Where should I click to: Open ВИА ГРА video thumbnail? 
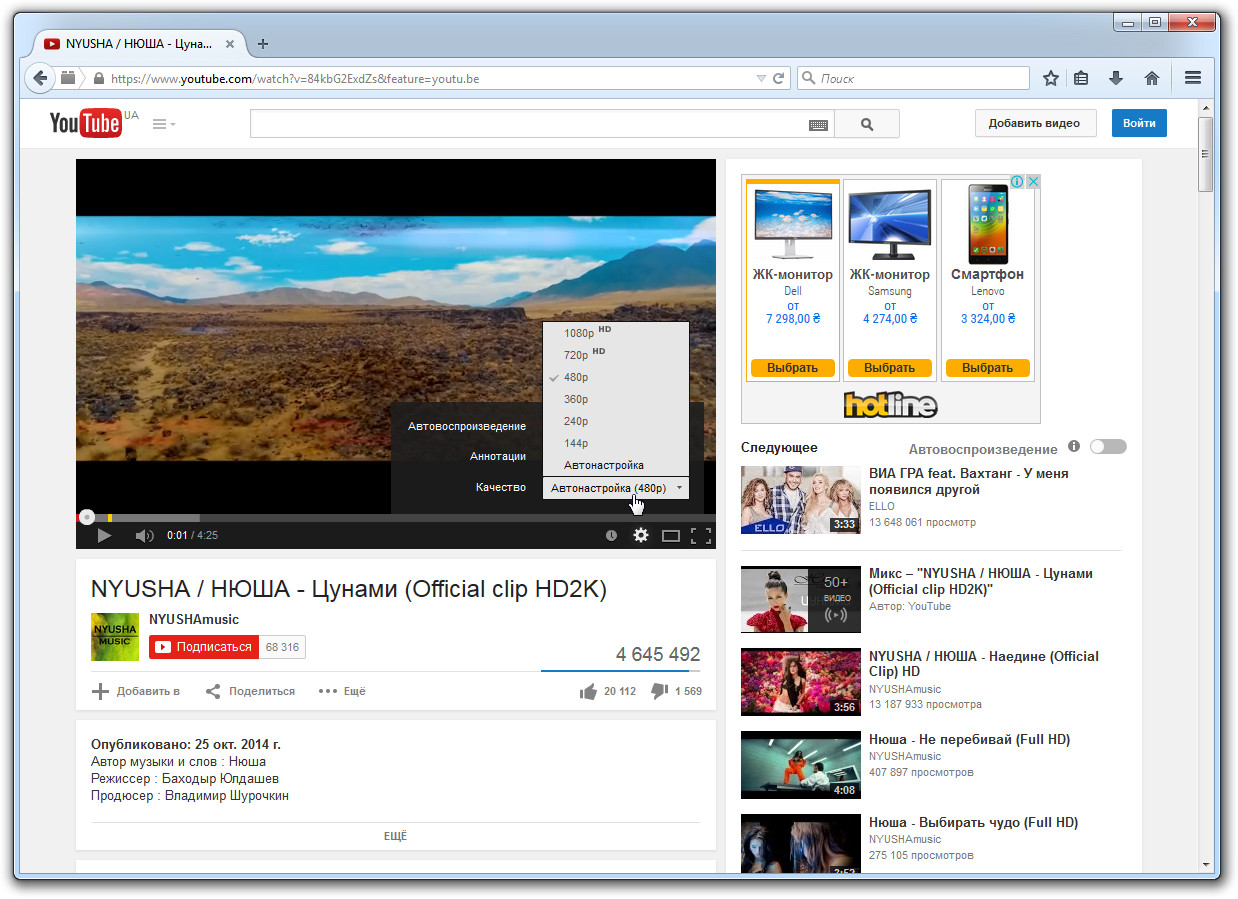pos(801,500)
